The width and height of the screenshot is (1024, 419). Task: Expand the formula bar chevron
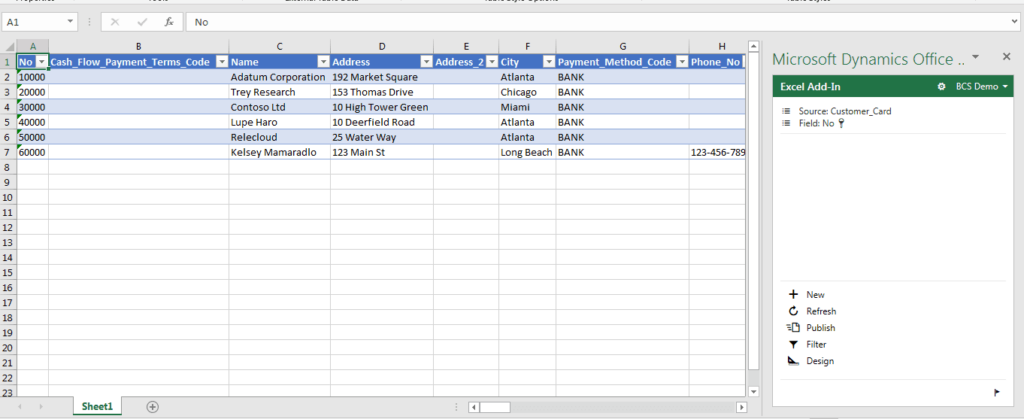tap(1014, 21)
